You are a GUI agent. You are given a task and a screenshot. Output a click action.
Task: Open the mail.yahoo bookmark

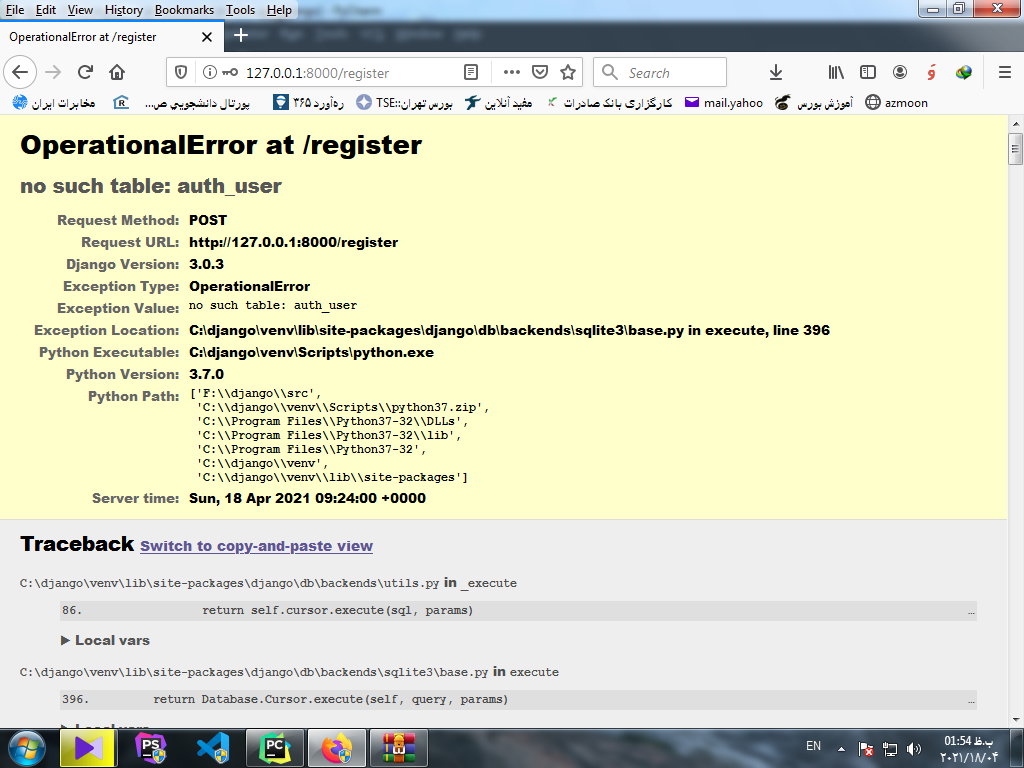point(724,103)
